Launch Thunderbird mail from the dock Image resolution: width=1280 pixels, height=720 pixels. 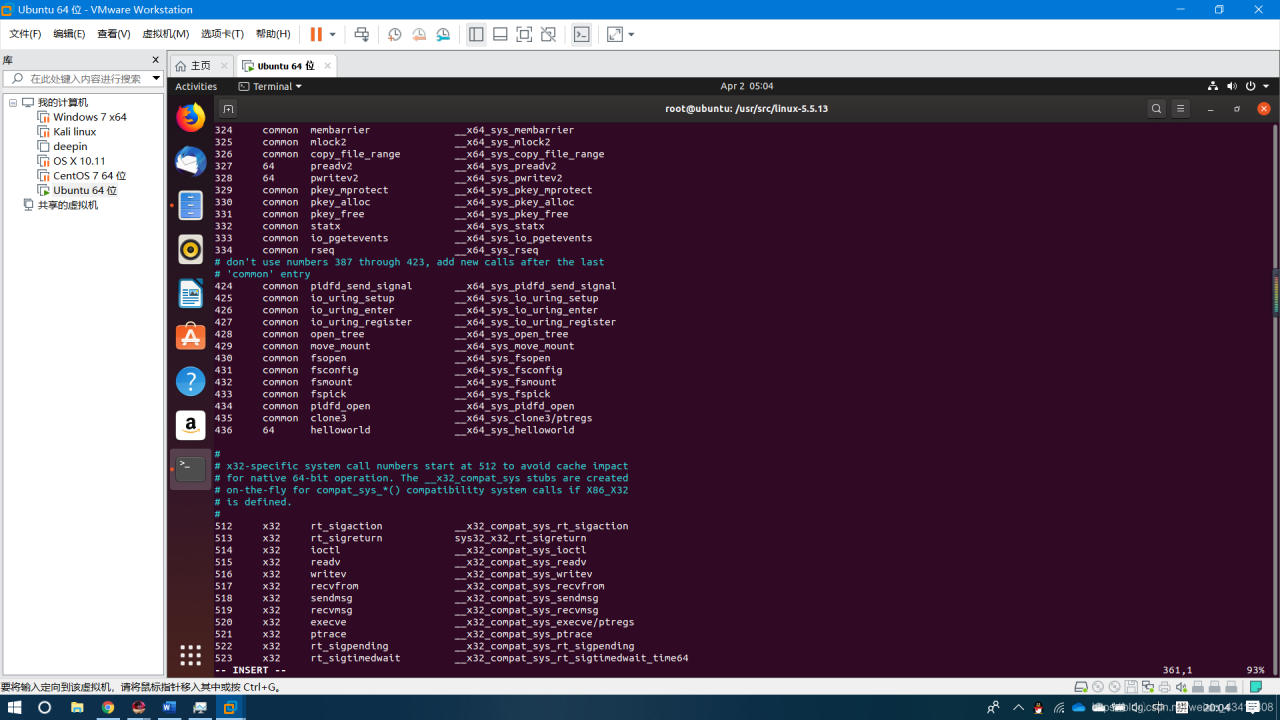[190, 161]
